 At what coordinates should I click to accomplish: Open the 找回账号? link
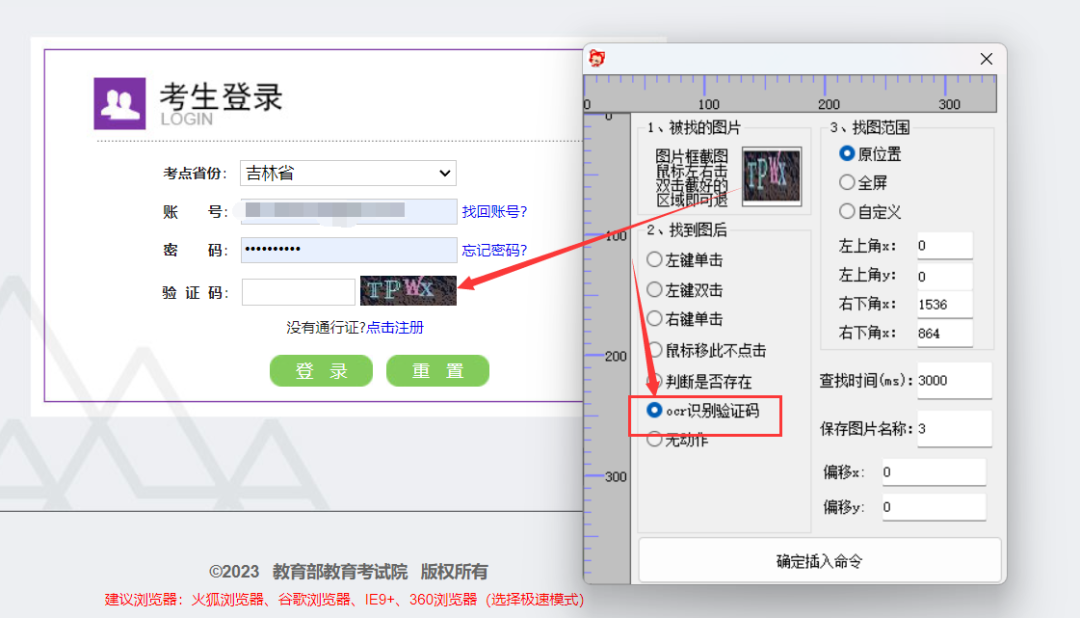click(494, 212)
